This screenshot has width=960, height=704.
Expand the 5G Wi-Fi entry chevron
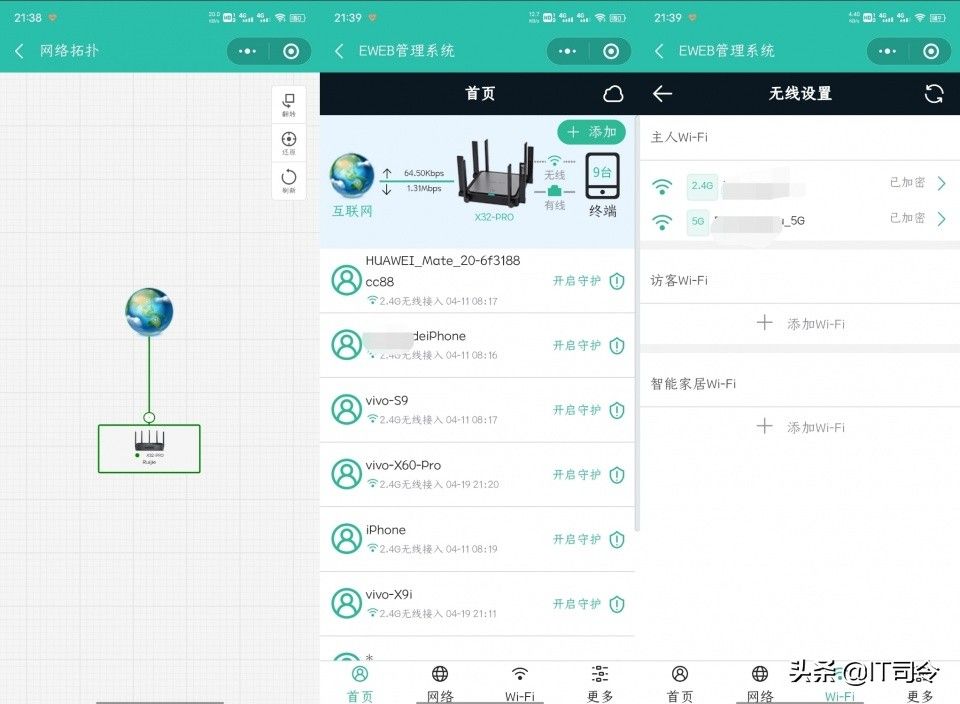point(942,219)
